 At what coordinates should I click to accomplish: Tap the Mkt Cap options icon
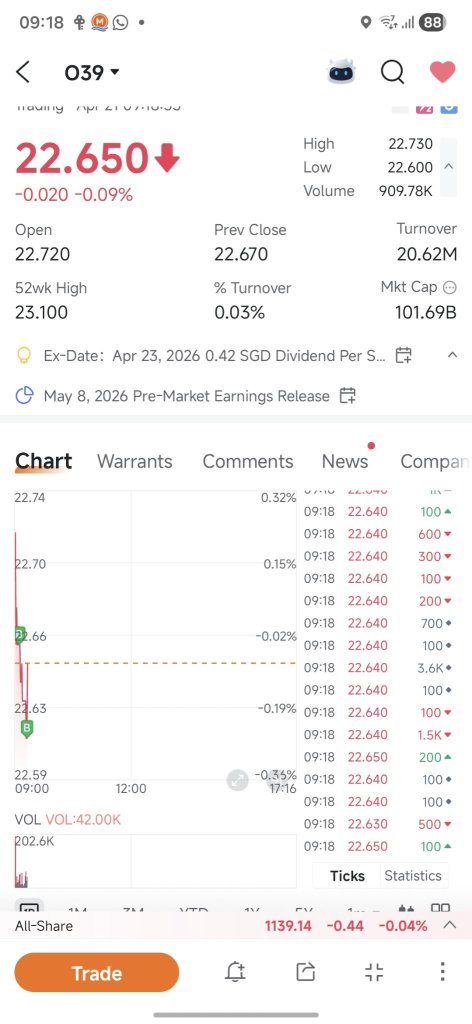coord(450,287)
